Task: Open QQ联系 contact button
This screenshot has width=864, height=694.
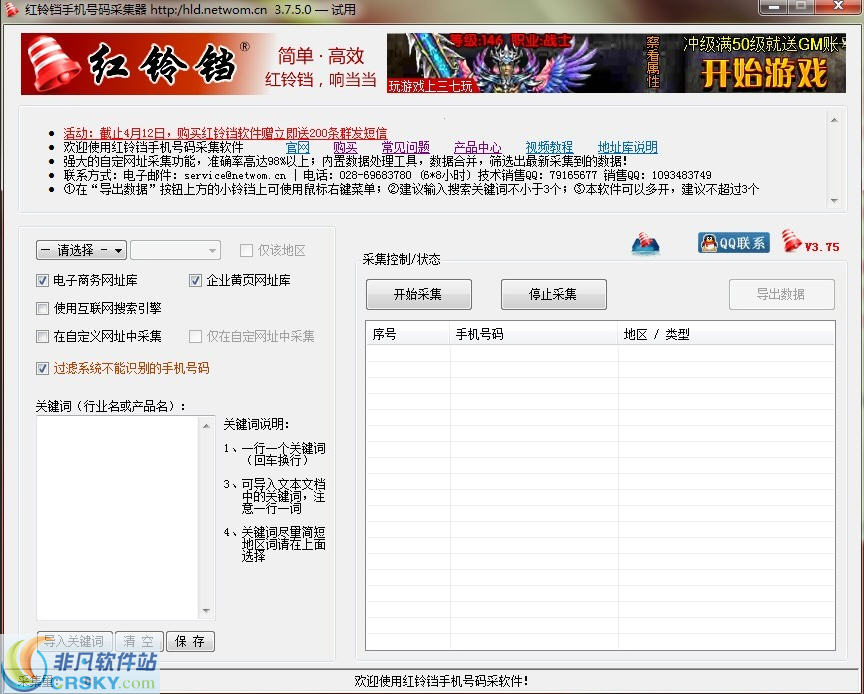Action: 733,243
